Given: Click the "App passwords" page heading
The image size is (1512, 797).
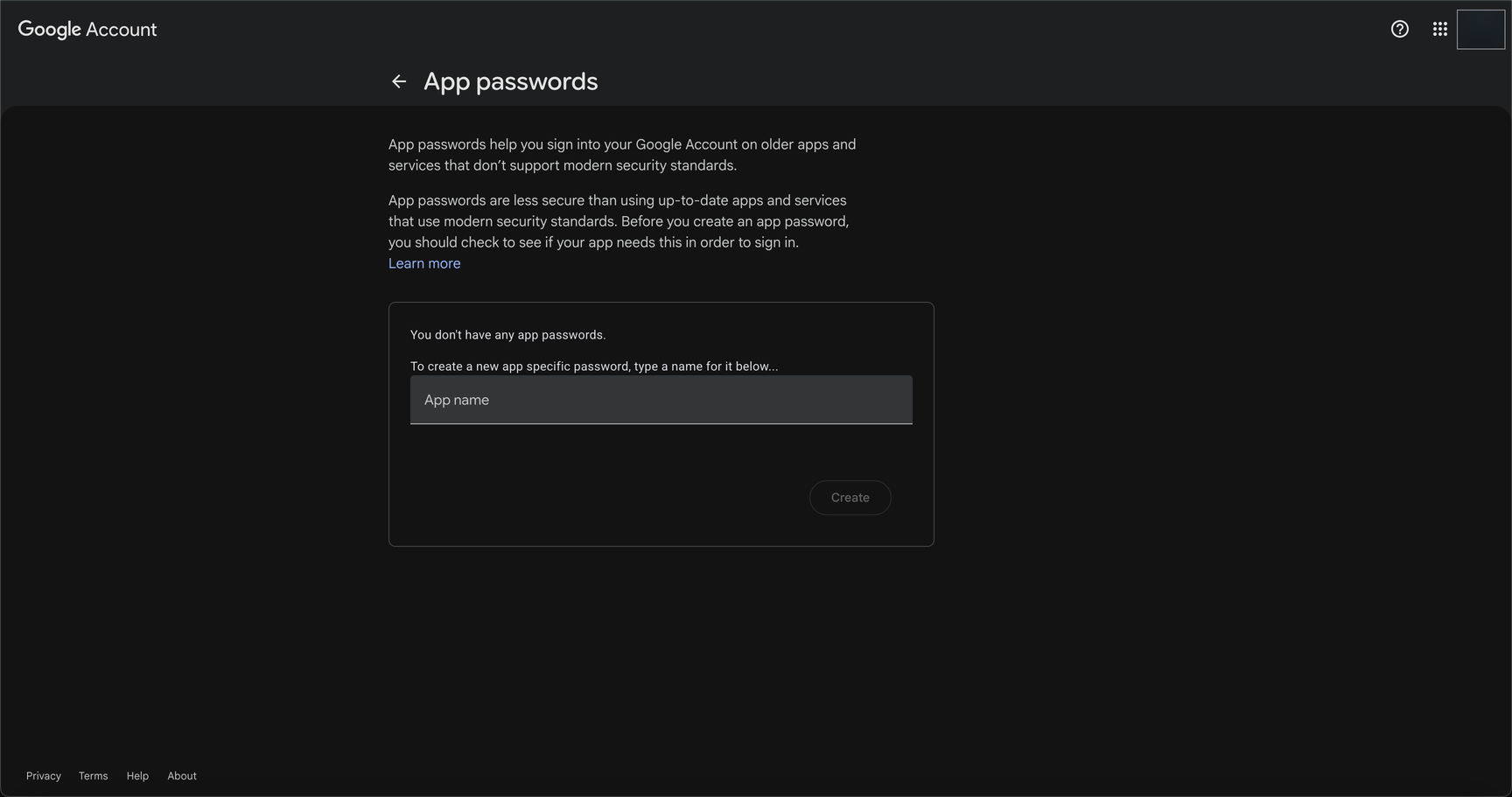Looking at the screenshot, I should (511, 81).
